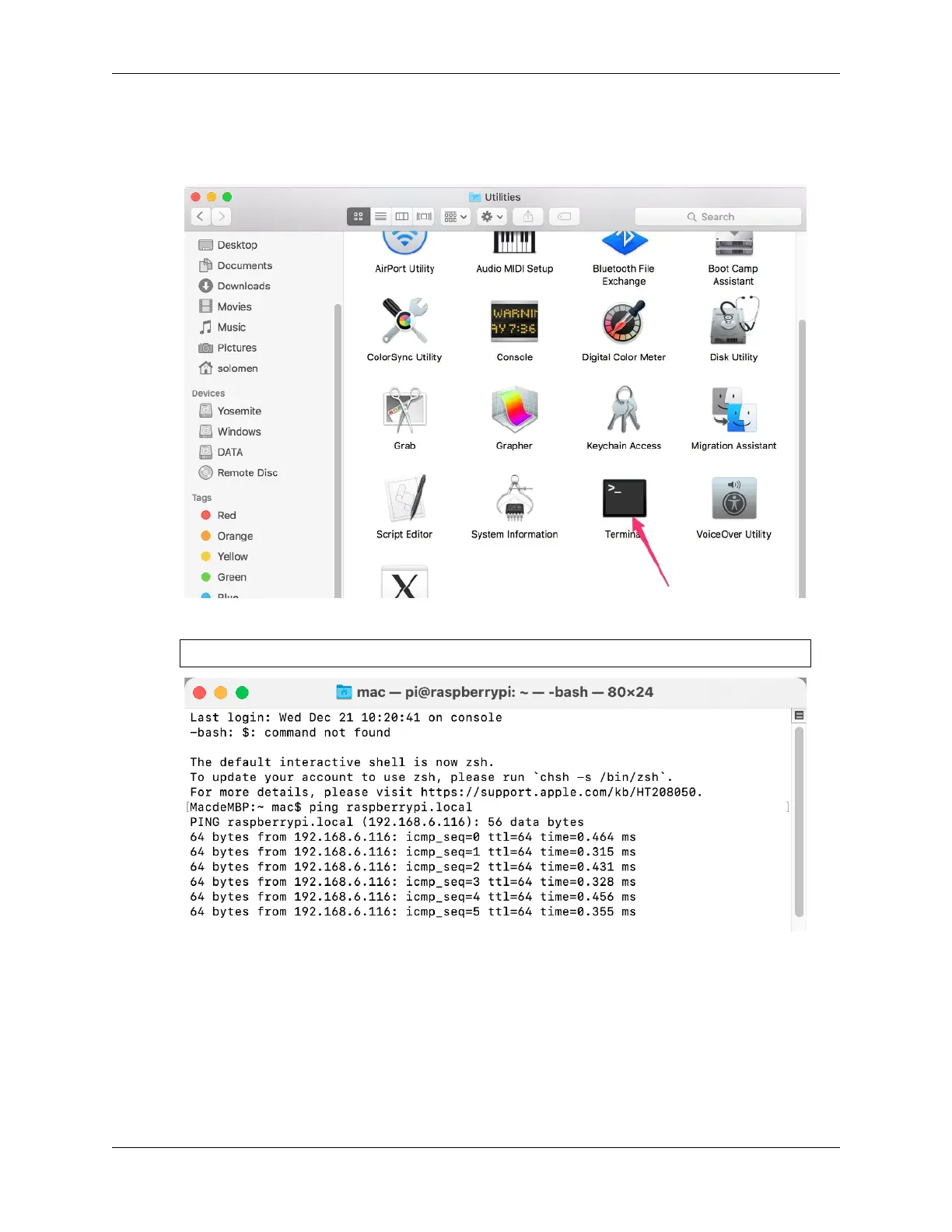Maximize the Terminal window
This screenshot has width=952, height=1232.
point(242,692)
